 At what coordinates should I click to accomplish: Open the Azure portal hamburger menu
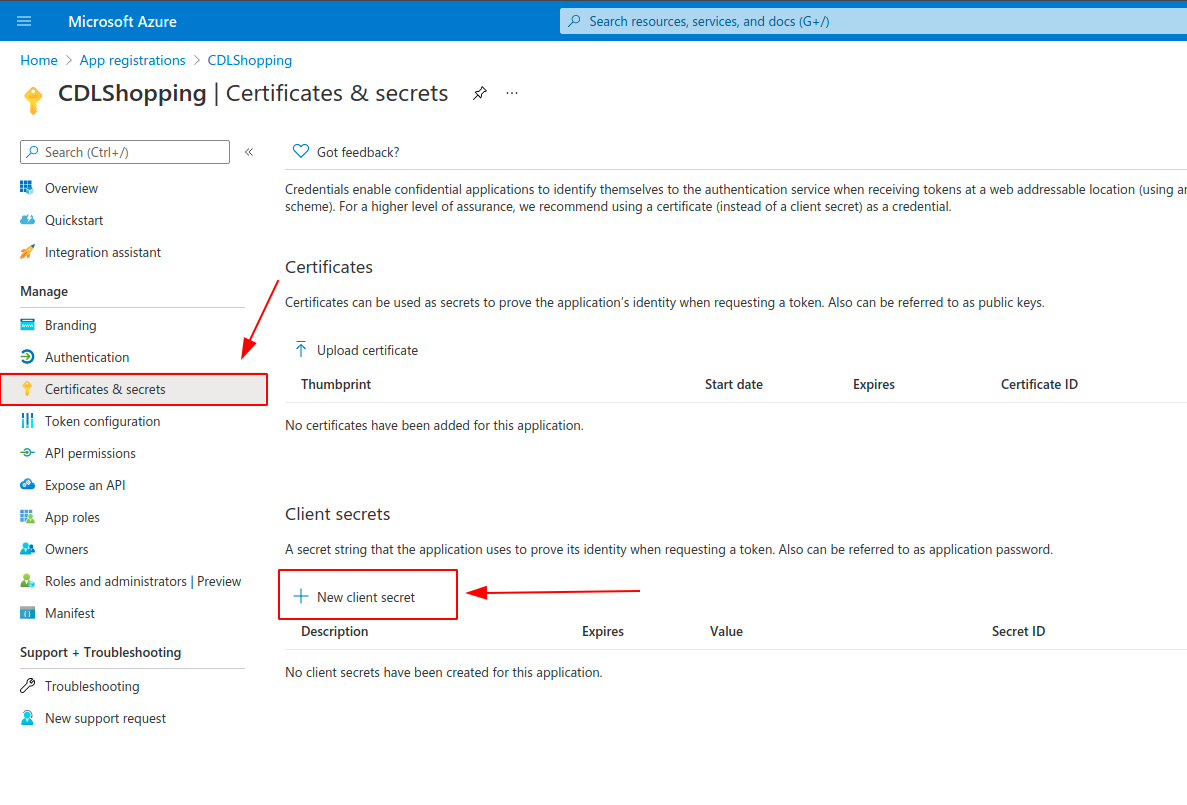tap(24, 21)
